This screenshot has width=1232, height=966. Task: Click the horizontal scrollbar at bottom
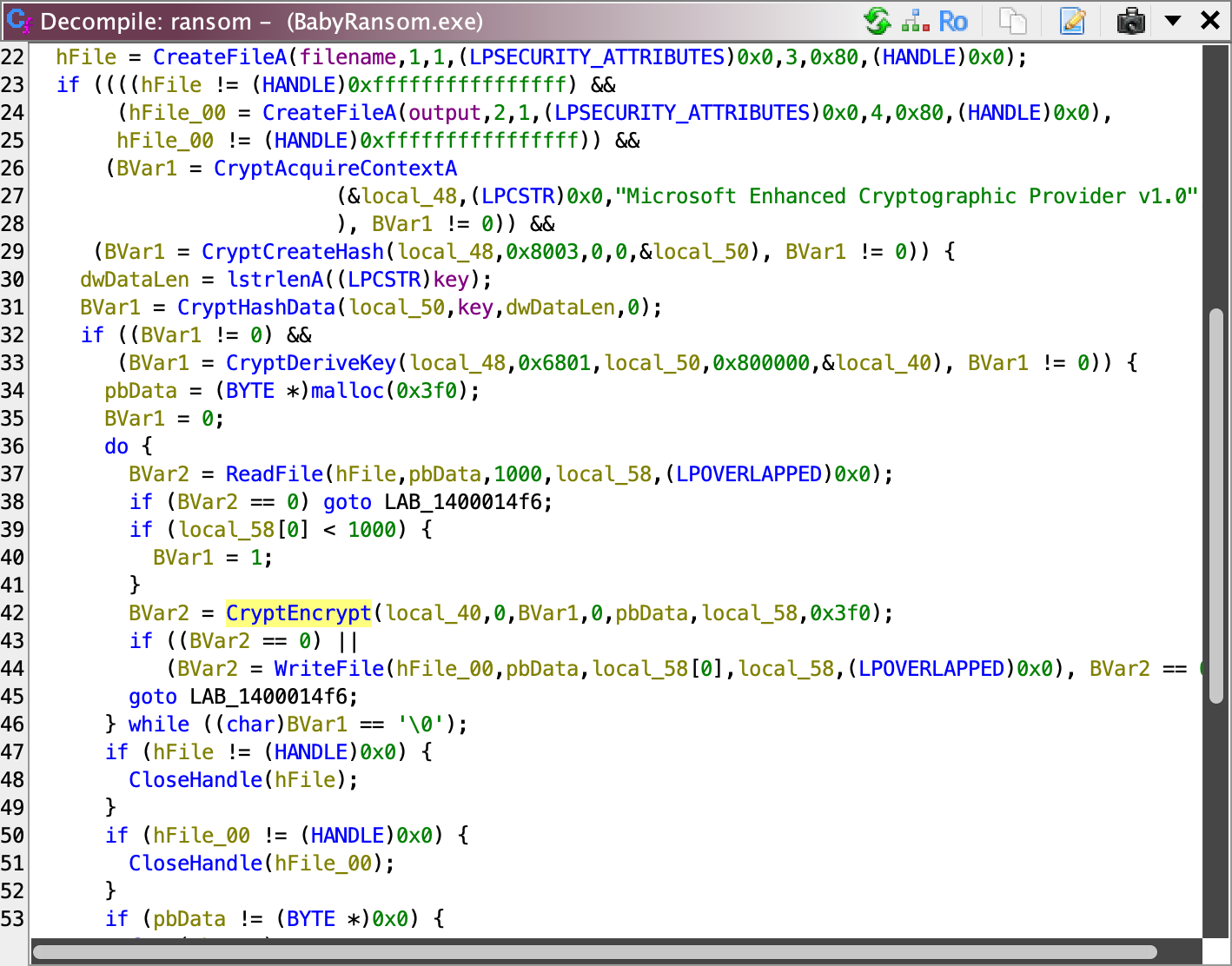594,952
